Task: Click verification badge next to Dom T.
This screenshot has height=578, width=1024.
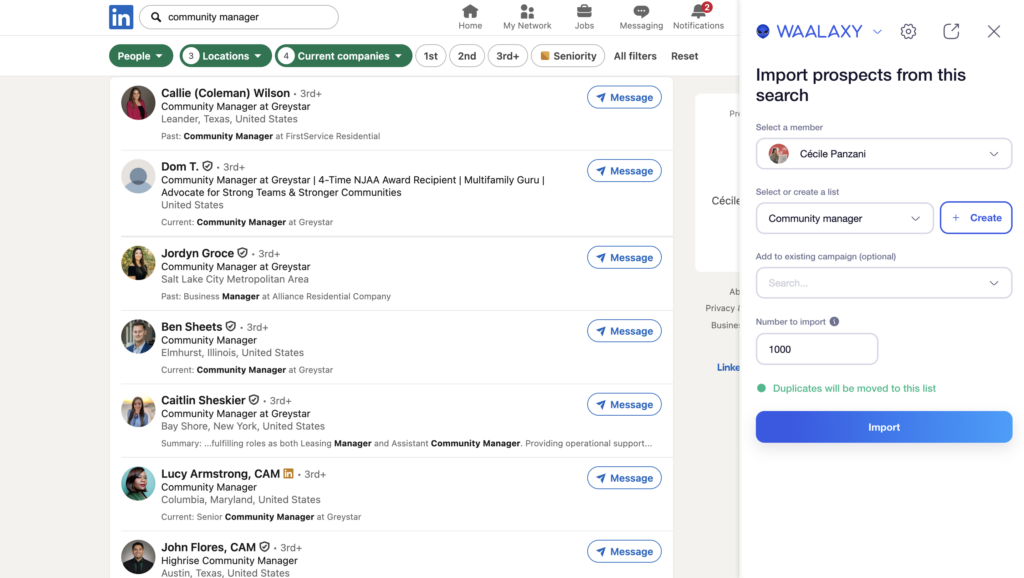Action: point(207,167)
